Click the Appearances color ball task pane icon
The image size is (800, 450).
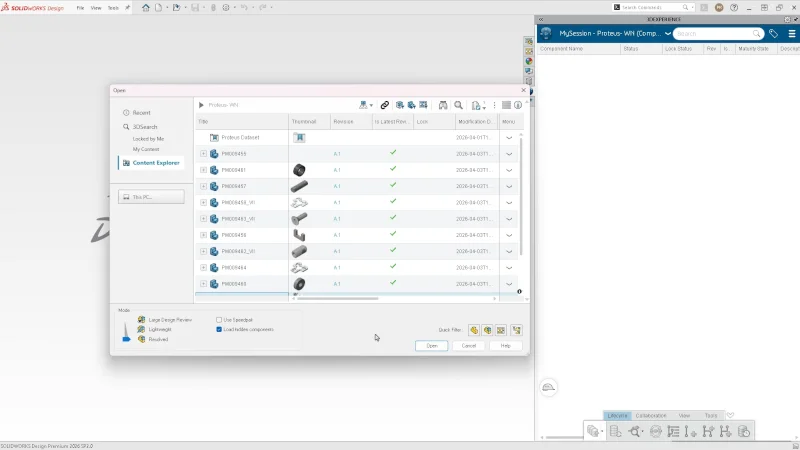pyautogui.click(x=529, y=61)
